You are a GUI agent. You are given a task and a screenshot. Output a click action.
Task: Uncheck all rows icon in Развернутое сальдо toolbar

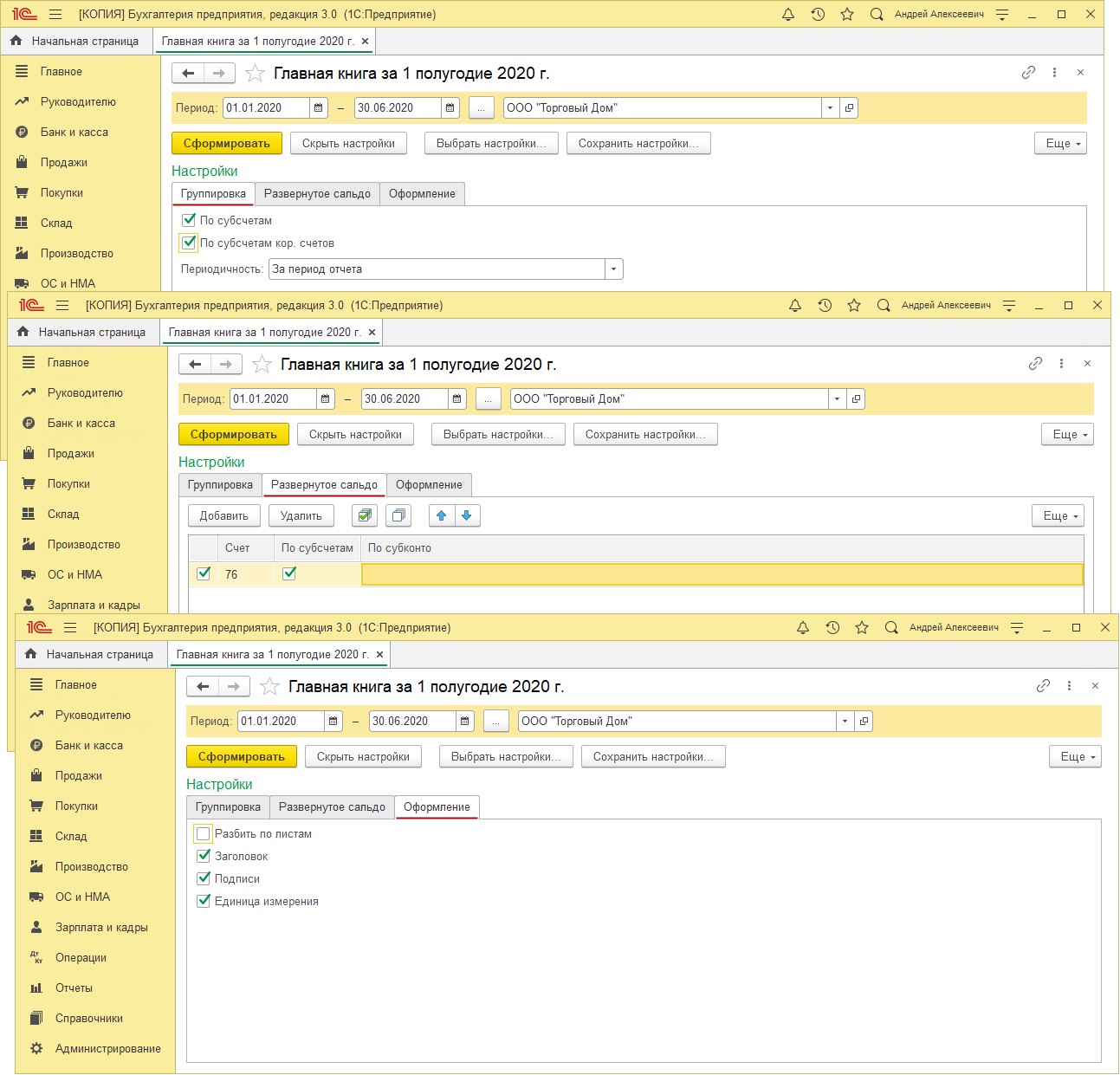[398, 515]
